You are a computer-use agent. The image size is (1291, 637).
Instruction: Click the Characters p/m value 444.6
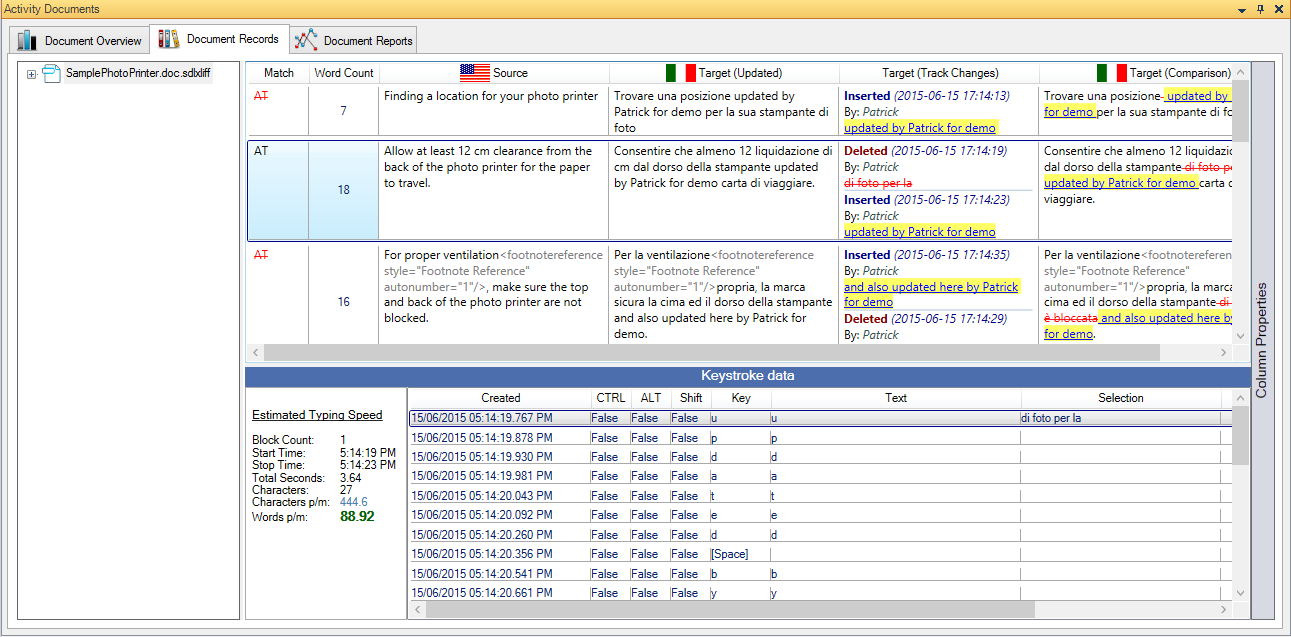coord(354,502)
